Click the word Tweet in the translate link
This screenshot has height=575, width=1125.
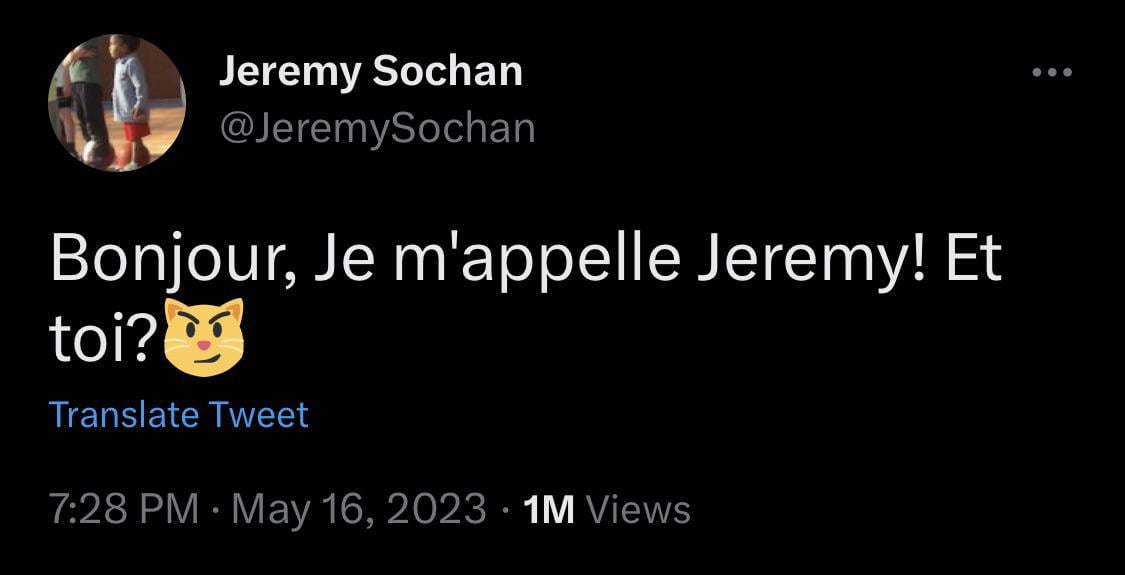point(259,414)
